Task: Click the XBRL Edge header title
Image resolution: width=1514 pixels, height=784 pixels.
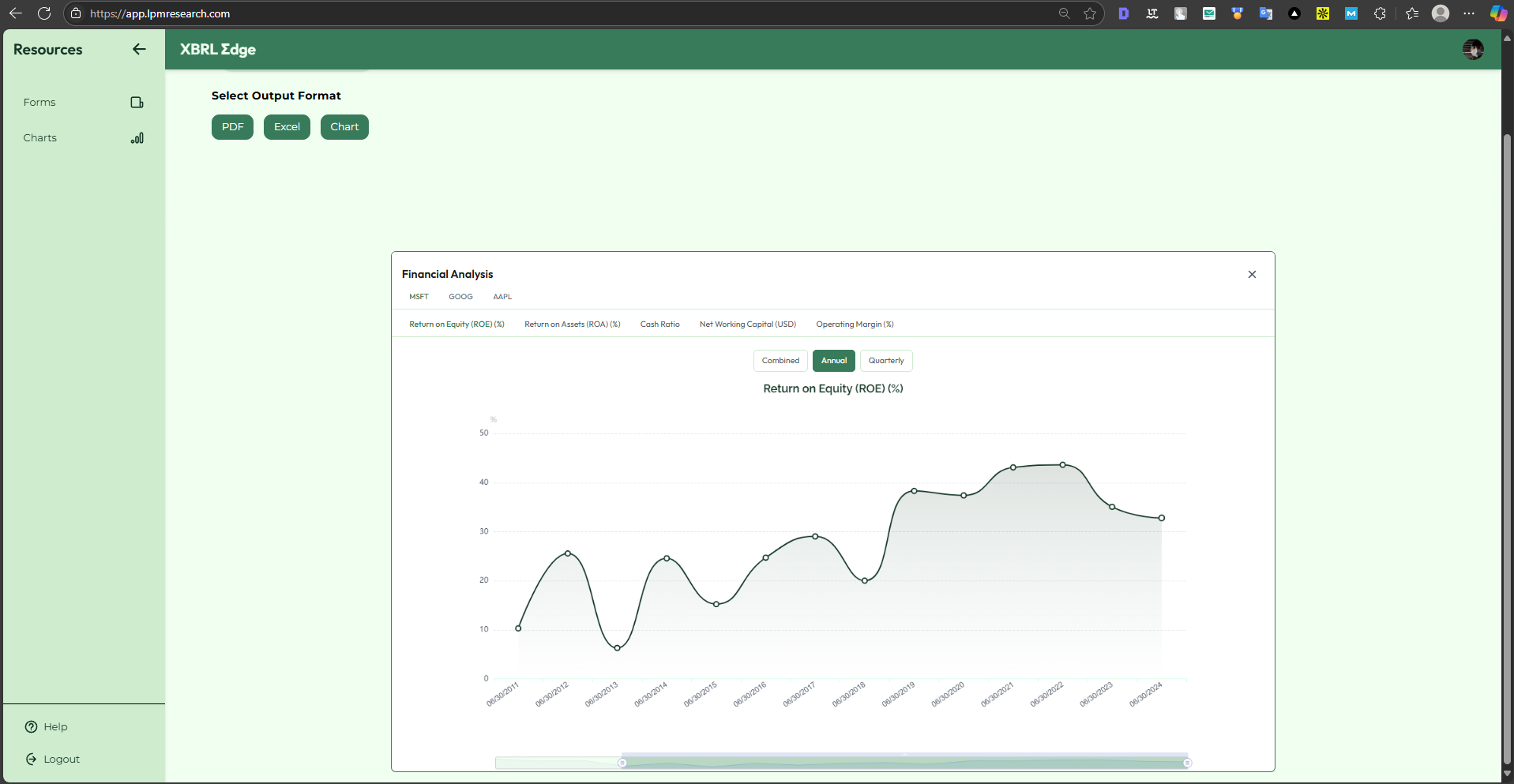Action: [218, 49]
